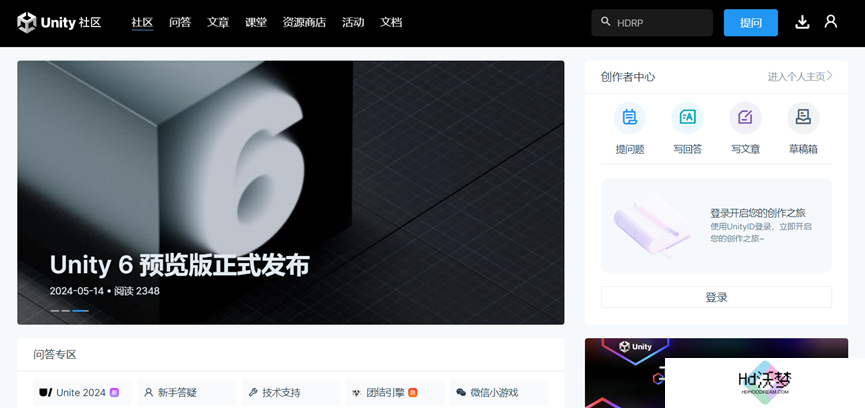The image size is (865, 408).
Task: Click 进入个人主页 link
Action: coord(797,77)
